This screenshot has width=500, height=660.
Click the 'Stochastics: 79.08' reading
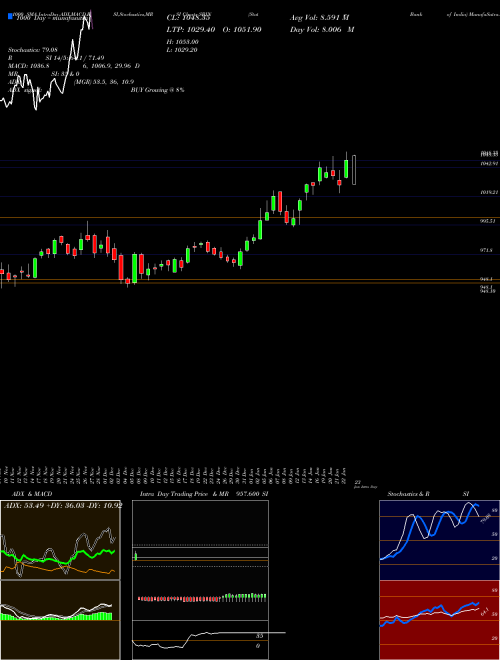coord(33,50)
